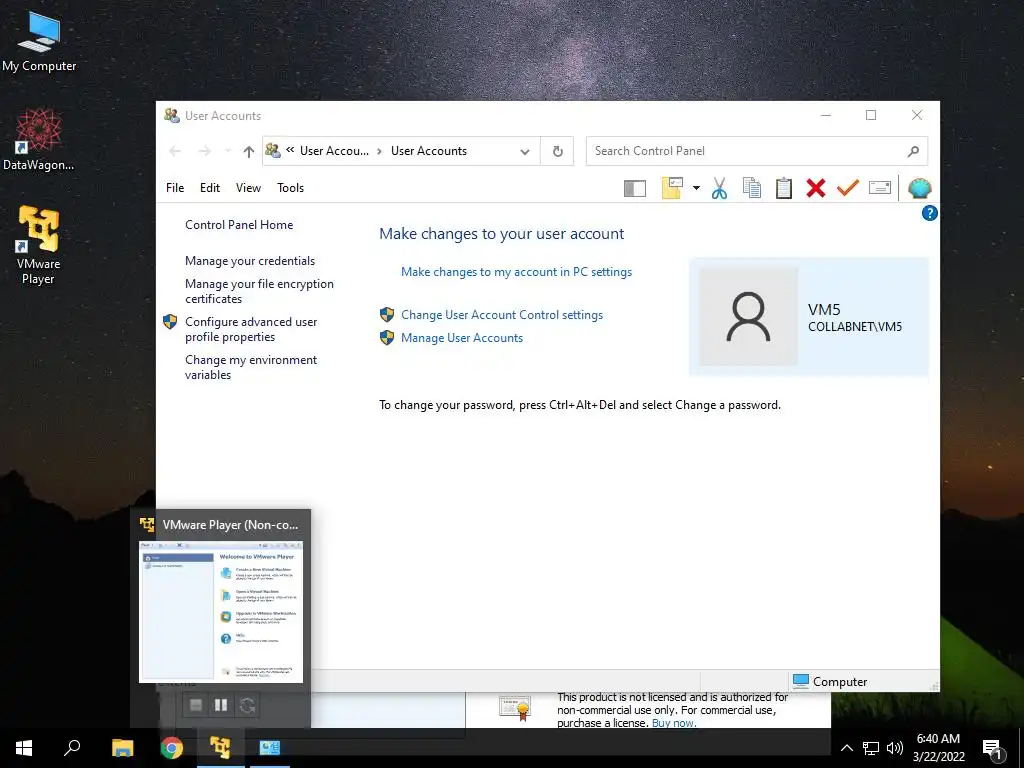Screen dimensions: 1024x768
Task: Click the Search Control Panel field
Action: tap(756, 151)
